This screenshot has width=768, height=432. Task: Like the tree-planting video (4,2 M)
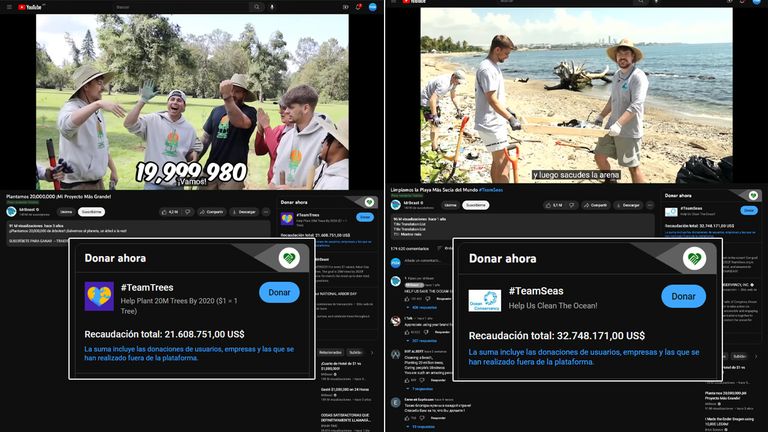tap(170, 212)
